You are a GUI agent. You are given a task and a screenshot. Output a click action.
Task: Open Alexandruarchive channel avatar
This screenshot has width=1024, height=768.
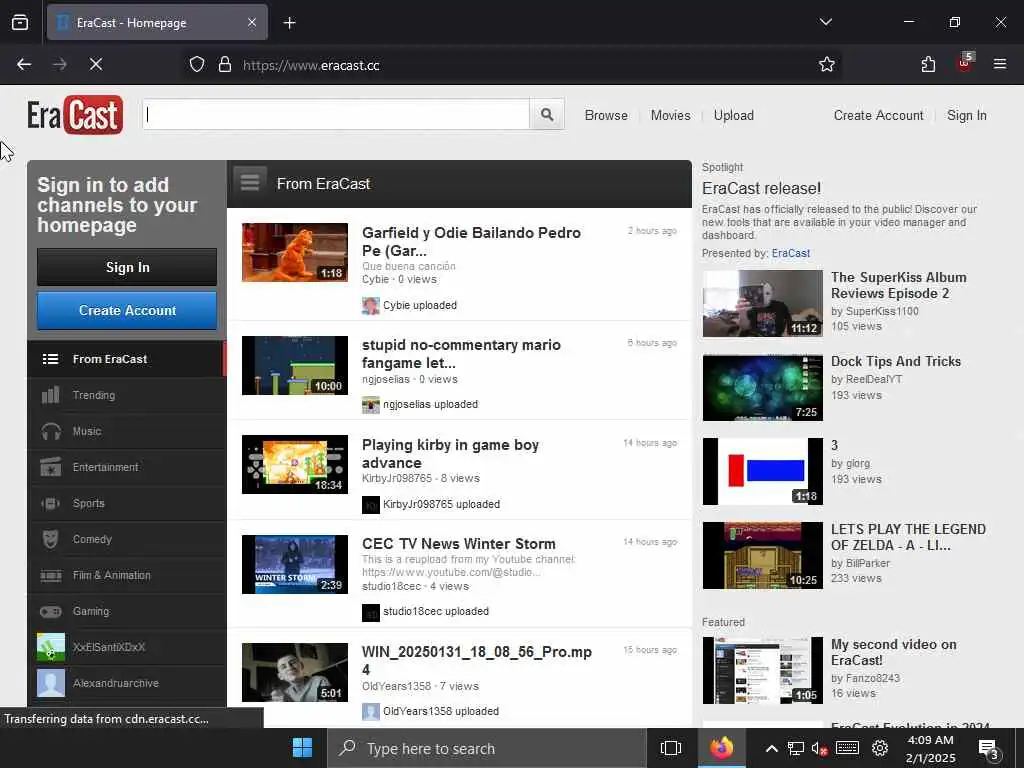pyautogui.click(x=51, y=683)
